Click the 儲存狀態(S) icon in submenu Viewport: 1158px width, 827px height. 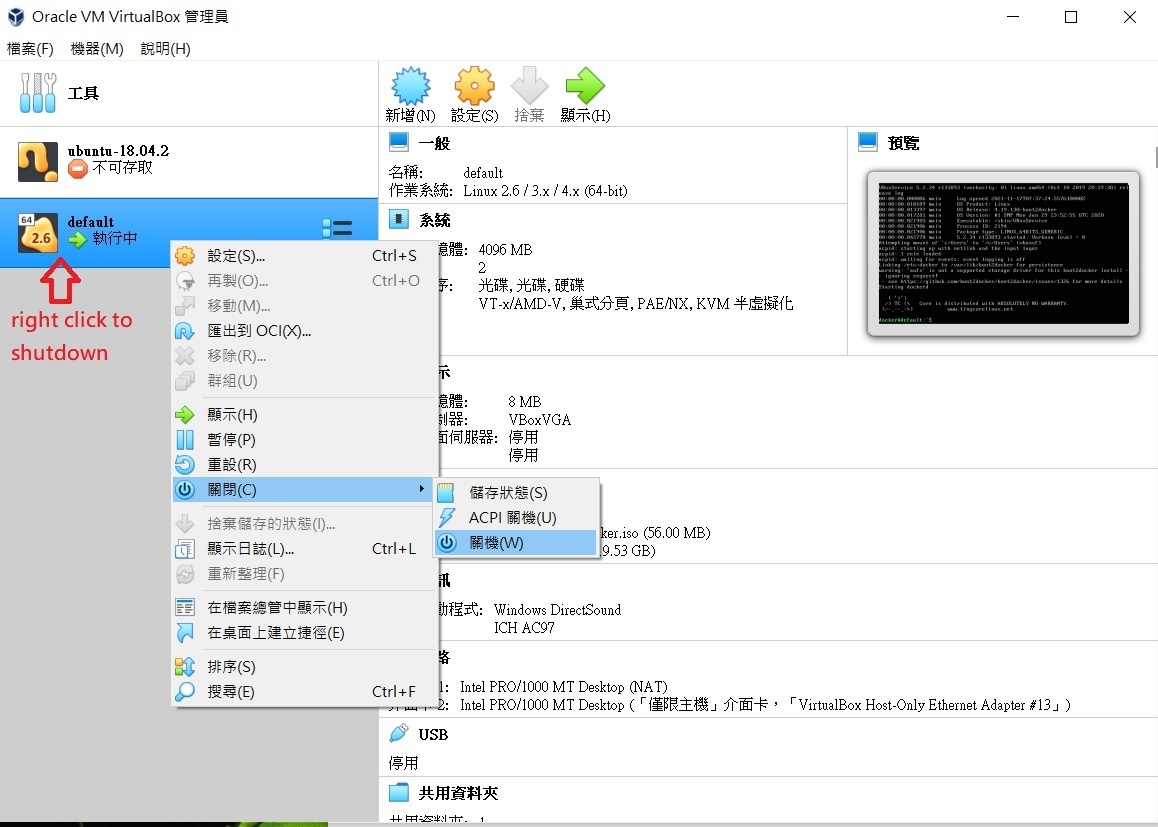point(446,493)
